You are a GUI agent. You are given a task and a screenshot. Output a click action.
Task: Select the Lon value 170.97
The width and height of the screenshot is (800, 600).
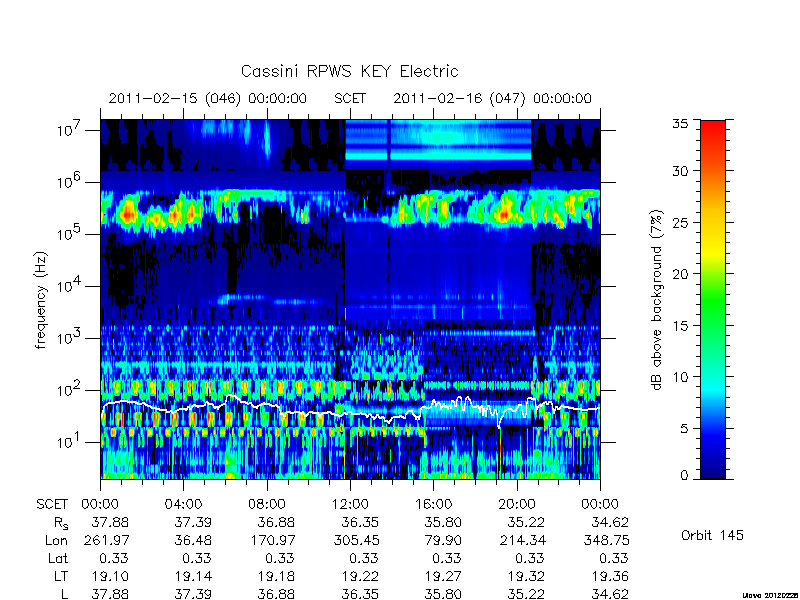[272, 540]
